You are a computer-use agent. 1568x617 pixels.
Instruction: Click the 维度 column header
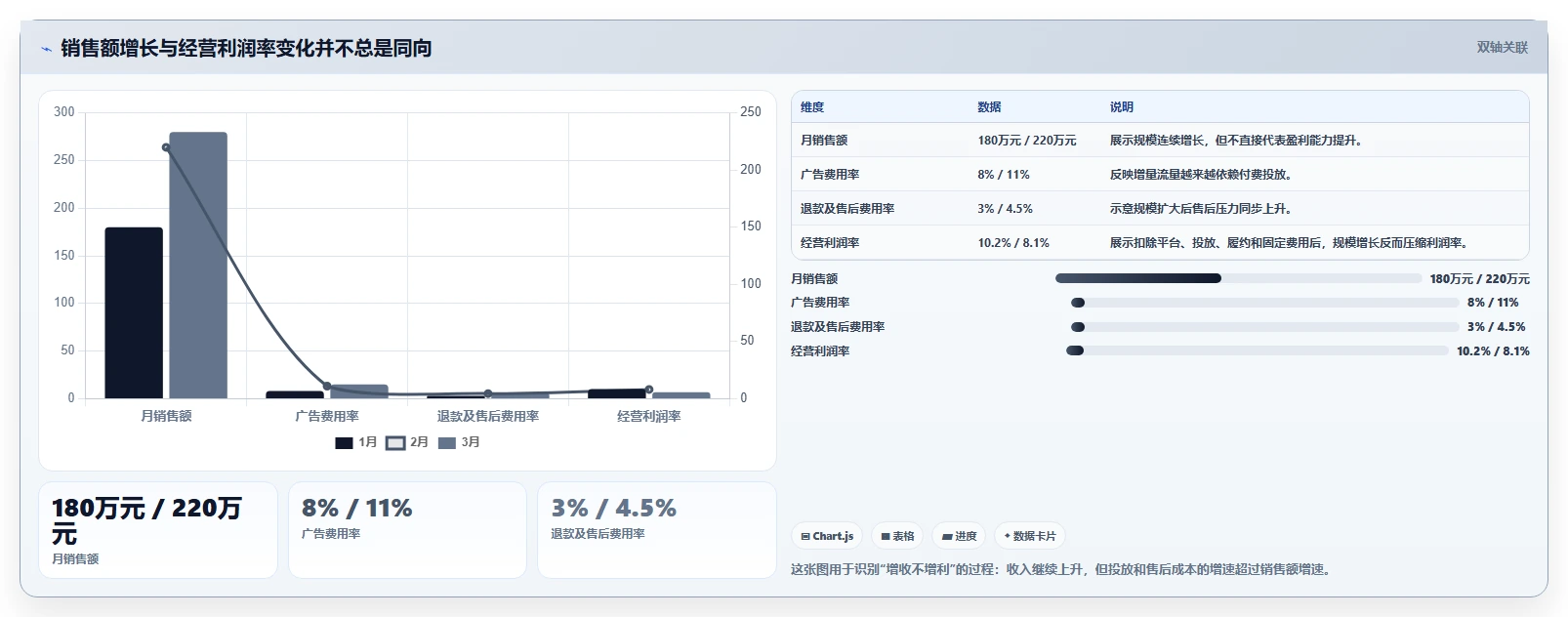[812, 107]
